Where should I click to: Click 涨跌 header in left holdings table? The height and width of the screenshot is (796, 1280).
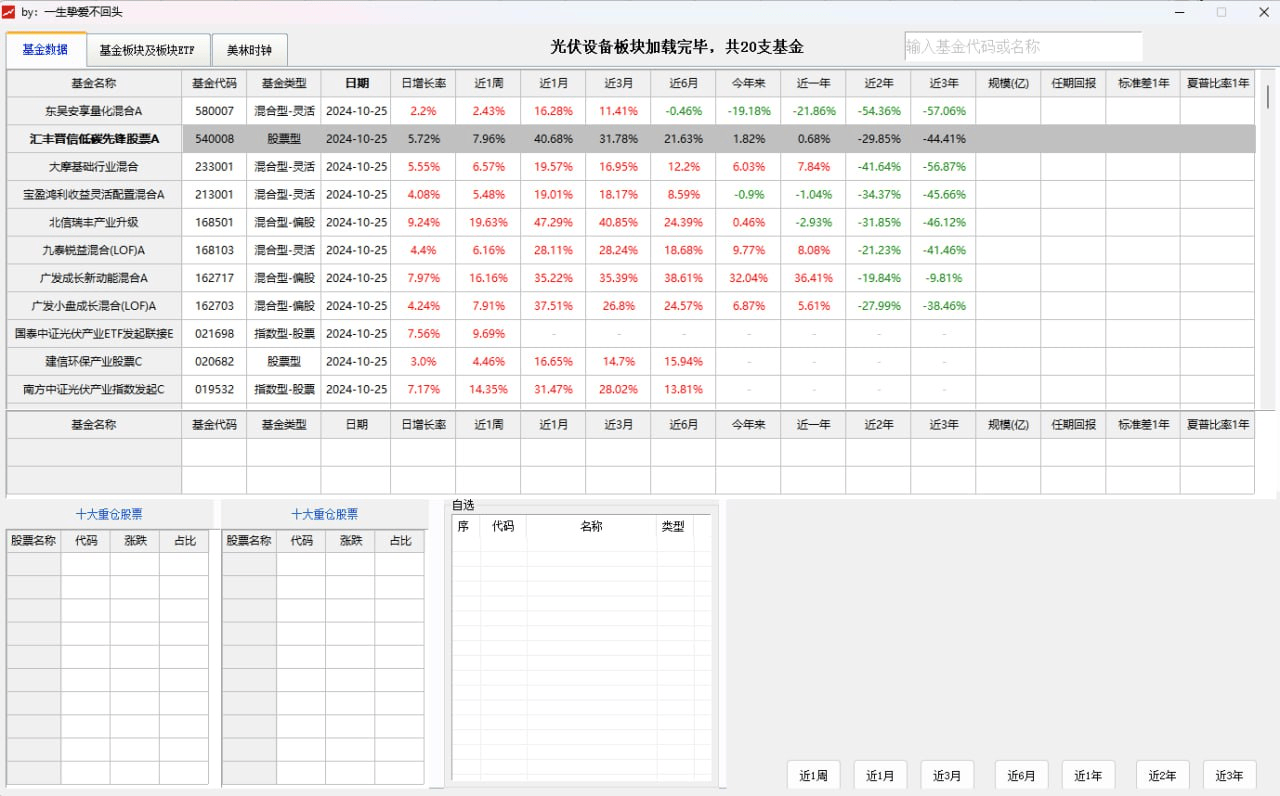point(135,541)
